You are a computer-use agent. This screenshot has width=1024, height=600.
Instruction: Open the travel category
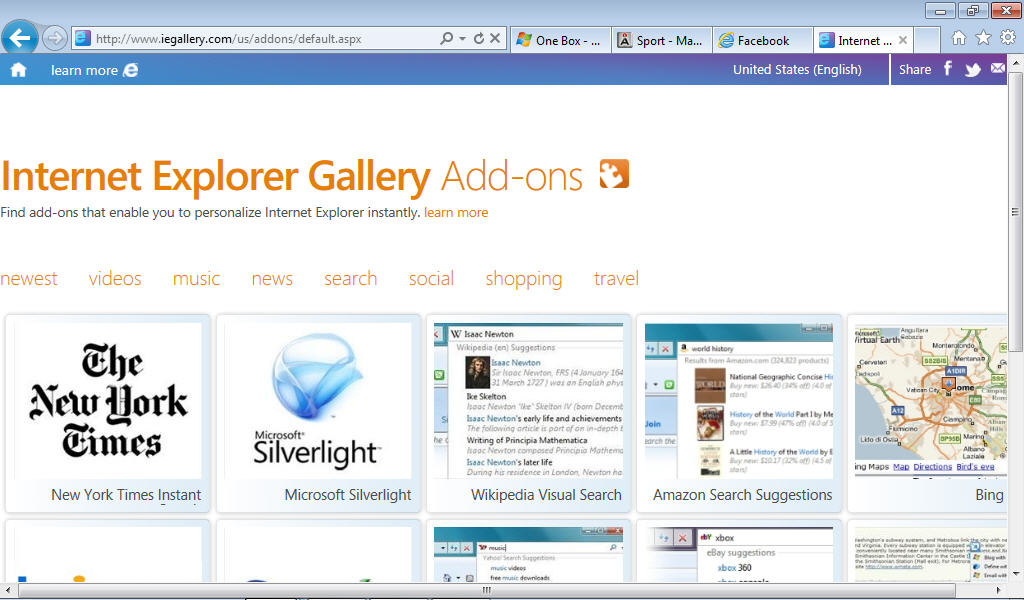[616, 279]
